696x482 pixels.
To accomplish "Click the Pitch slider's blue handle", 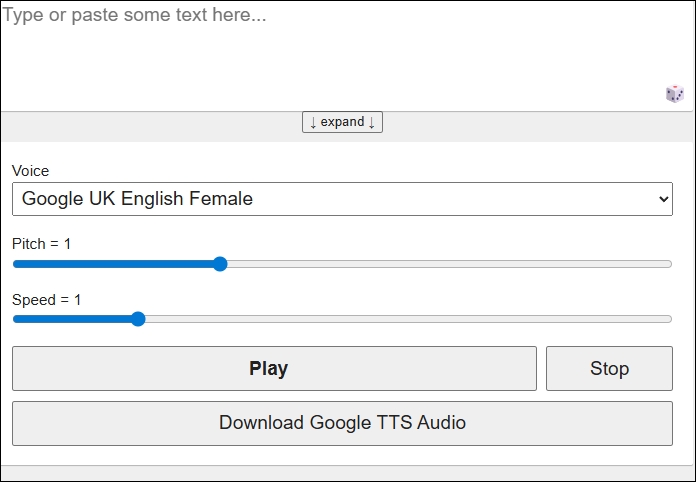I will [x=220, y=264].
